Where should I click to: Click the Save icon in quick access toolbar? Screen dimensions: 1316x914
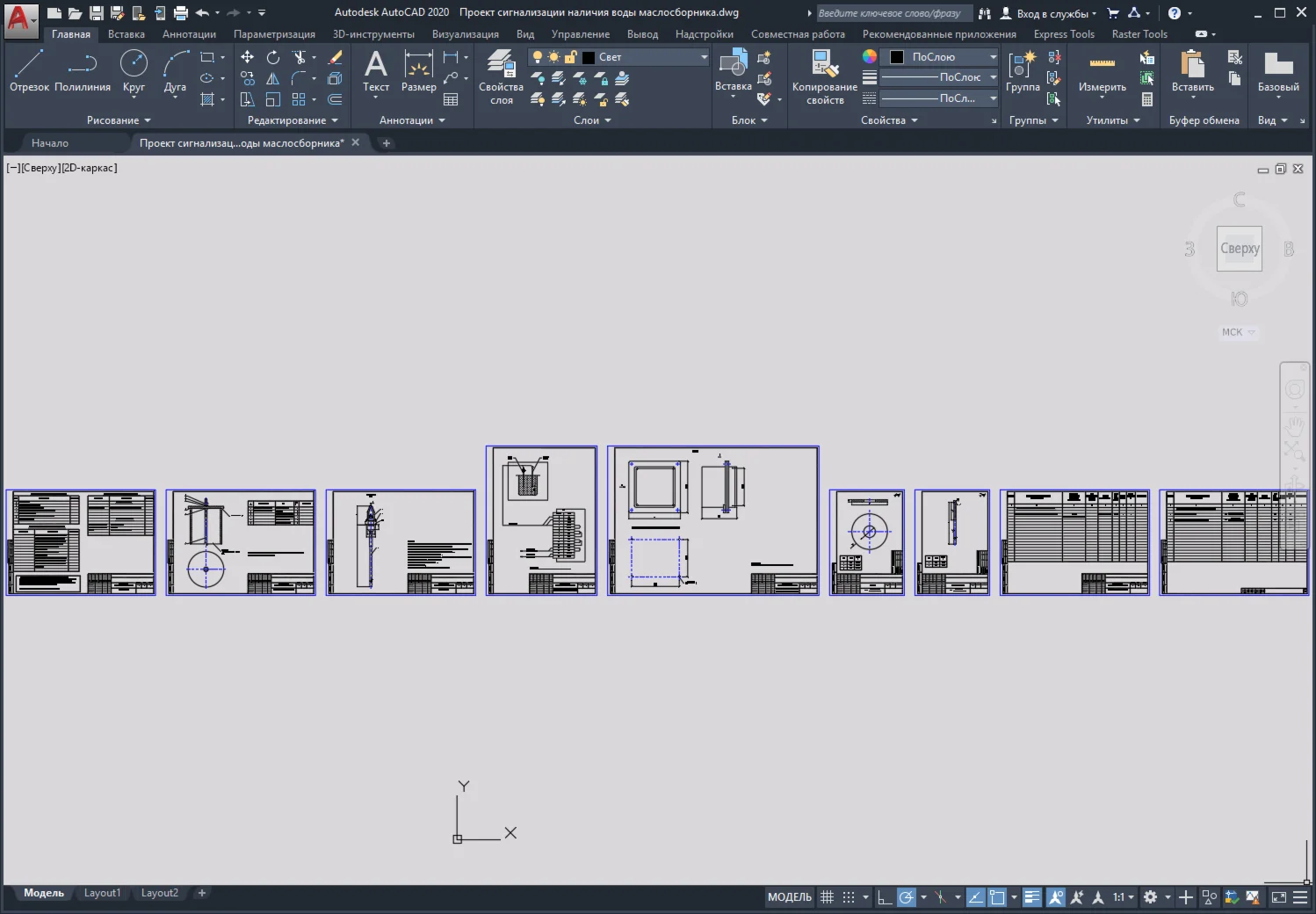[x=97, y=12]
